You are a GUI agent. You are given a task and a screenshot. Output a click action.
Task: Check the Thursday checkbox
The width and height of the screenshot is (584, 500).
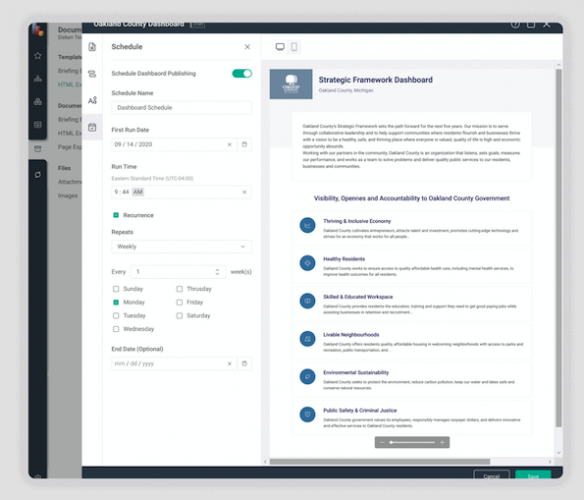pyautogui.click(x=180, y=289)
